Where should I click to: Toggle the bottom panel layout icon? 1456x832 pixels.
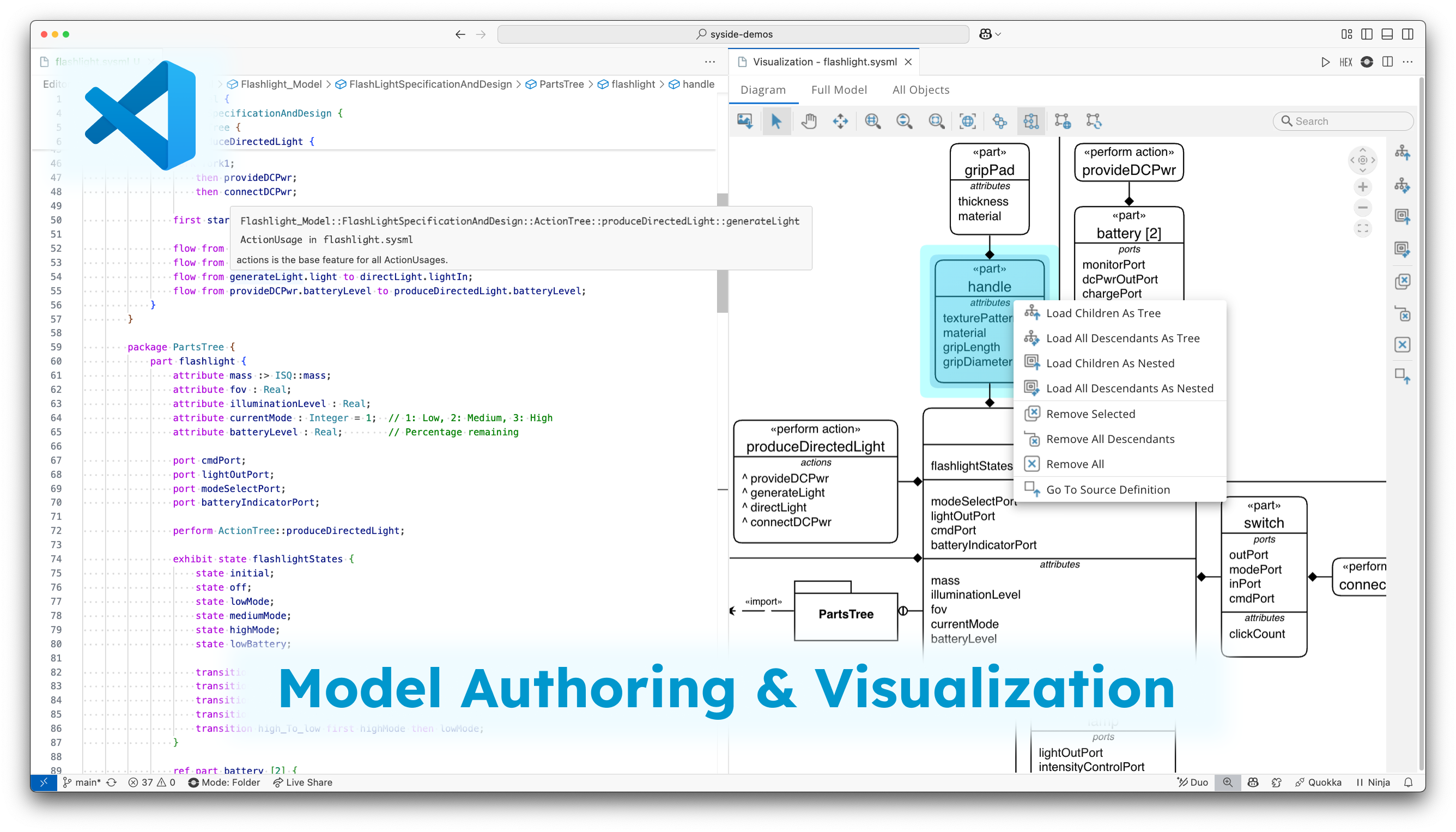pos(1387,34)
